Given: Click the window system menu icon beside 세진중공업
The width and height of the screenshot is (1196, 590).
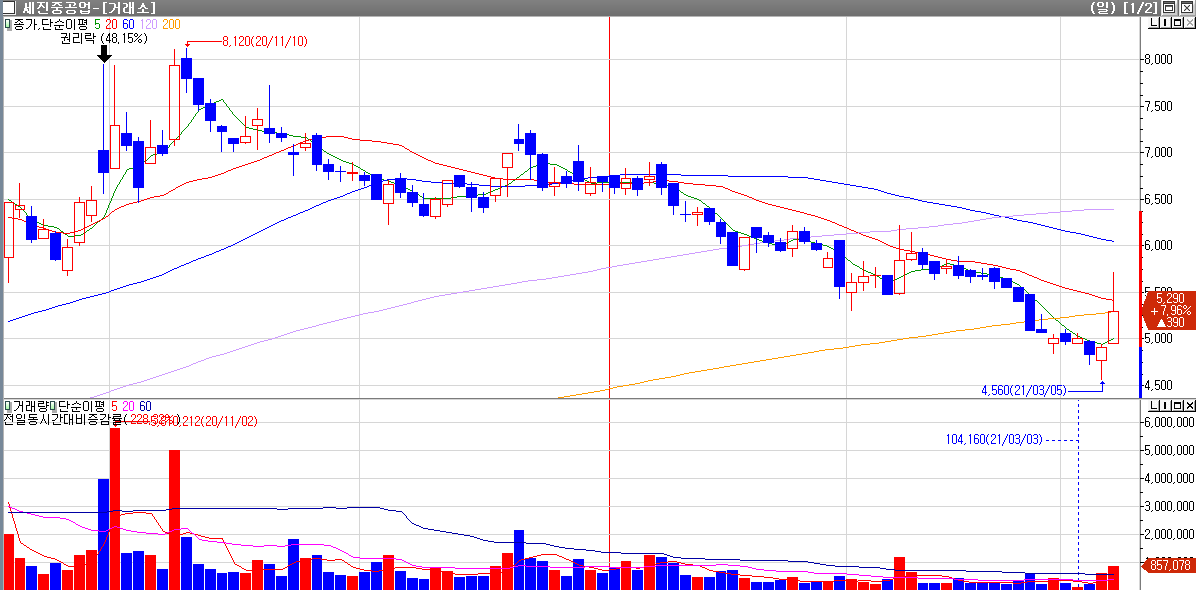Looking at the screenshot, I should [9, 8].
